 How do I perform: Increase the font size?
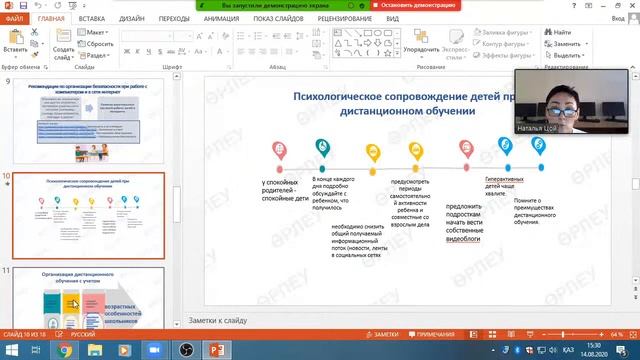tap(200, 36)
